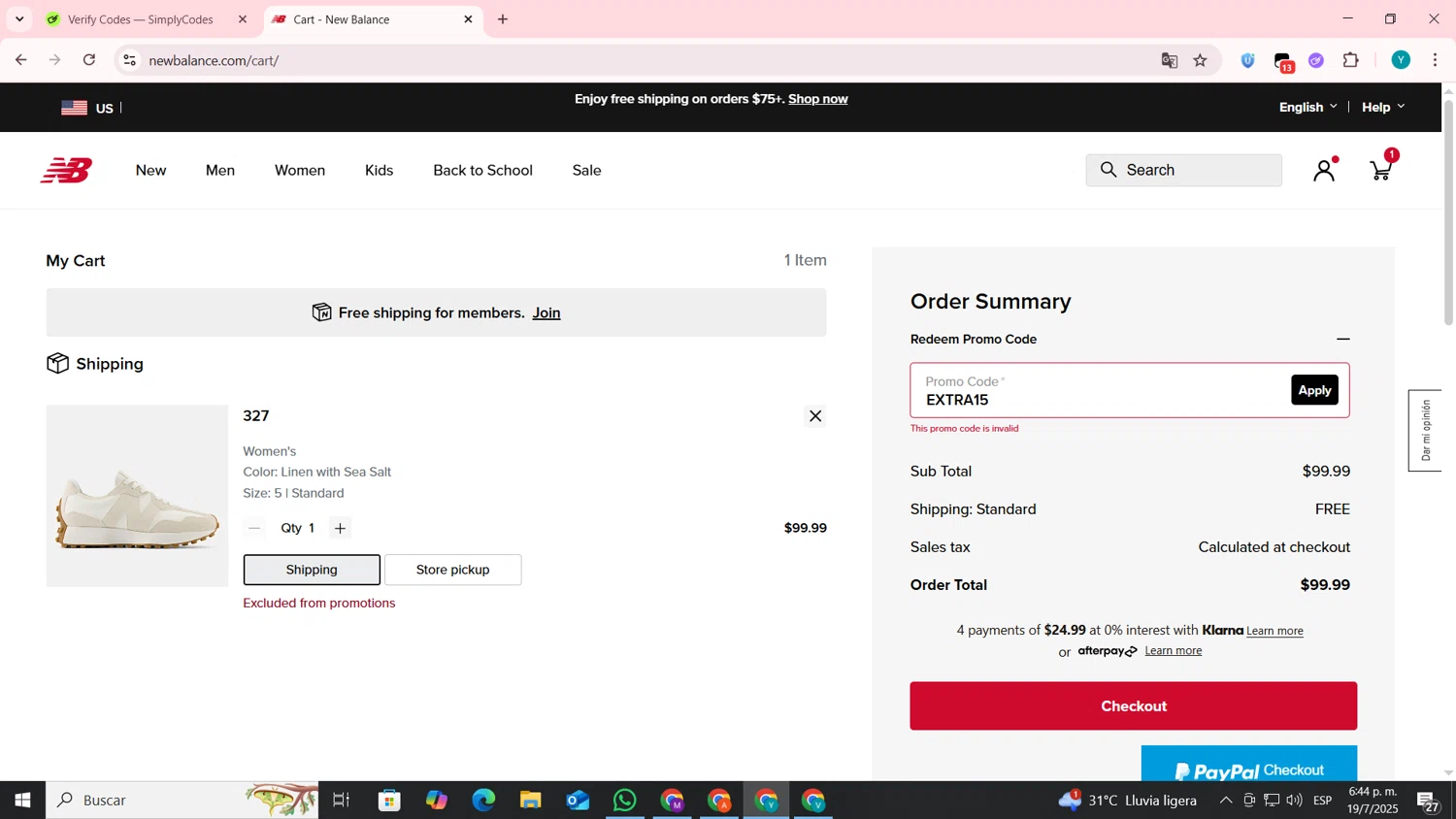Click the browser address bar URL
The image size is (1456, 819).
pyautogui.click(x=214, y=60)
